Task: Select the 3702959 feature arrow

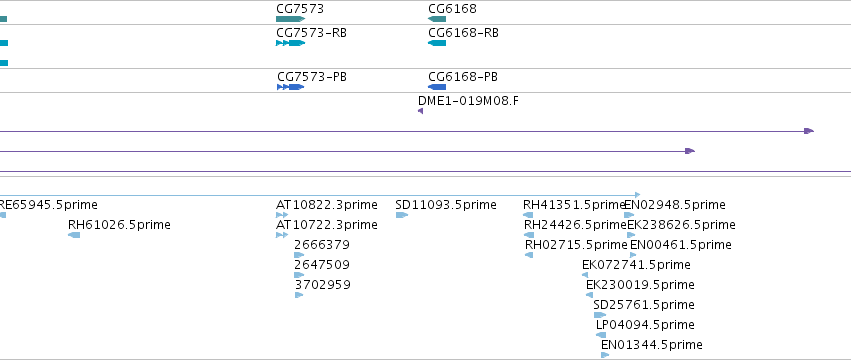Action: [299, 295]
